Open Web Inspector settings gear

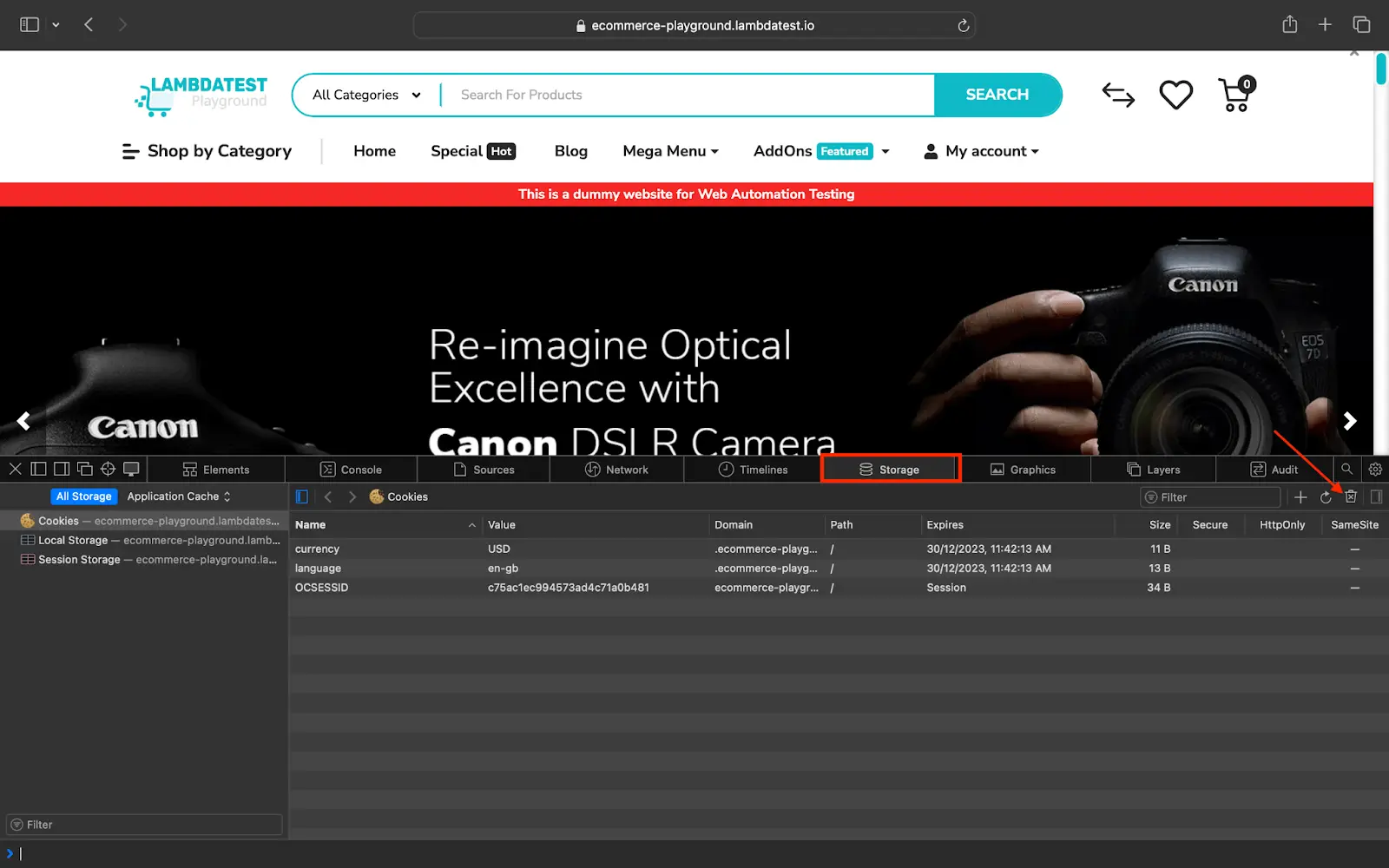click(1375, 469)
